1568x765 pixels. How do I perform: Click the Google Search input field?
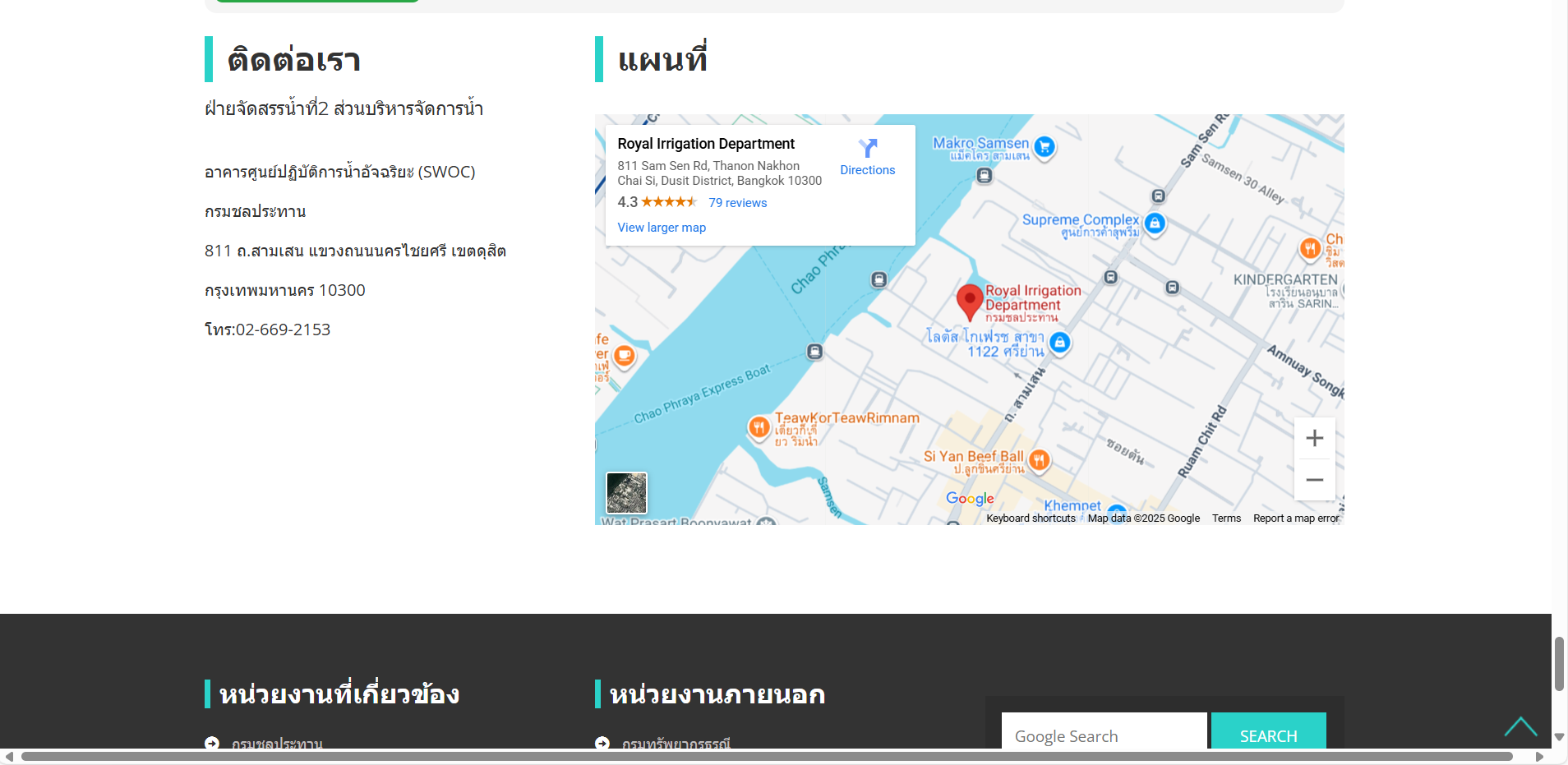click(1104, 734)
